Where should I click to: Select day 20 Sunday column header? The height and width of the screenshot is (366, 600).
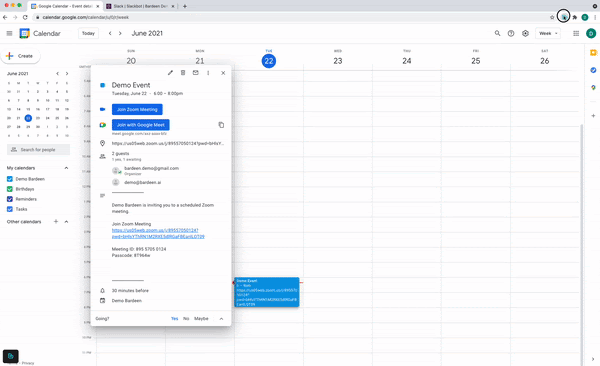click(x=131, y=61)
